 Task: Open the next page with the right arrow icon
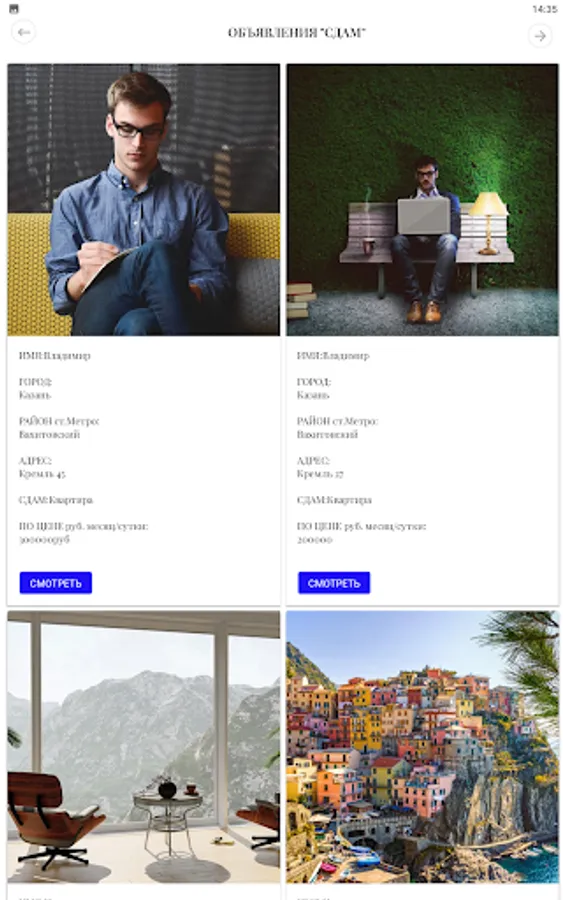point(539,36)
